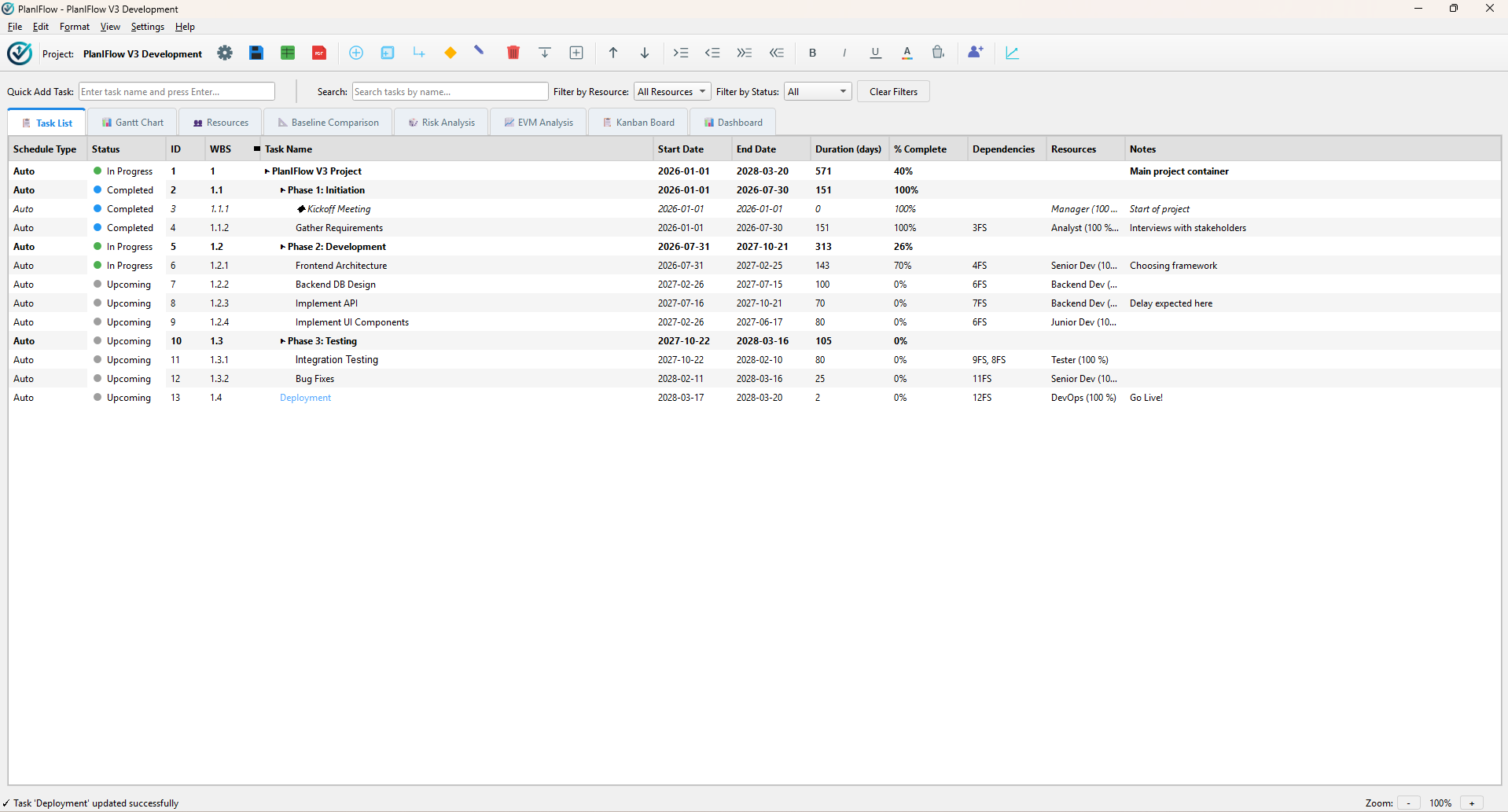Switch to the EVM Analysis tab
This screenshot has width=1508, height=812.
pyautogui.click(x=539, y=123)
